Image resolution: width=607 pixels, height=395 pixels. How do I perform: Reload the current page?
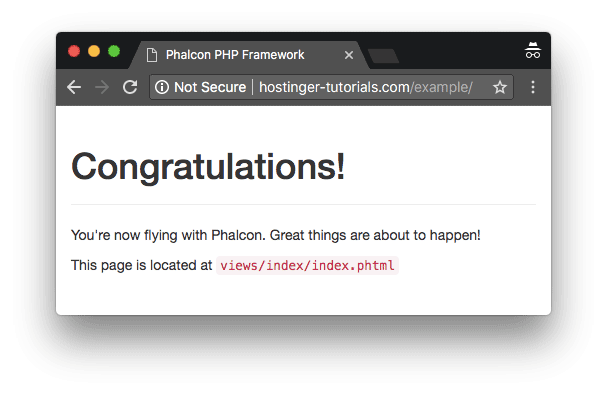pyautogui.click(x=130, y=87)
